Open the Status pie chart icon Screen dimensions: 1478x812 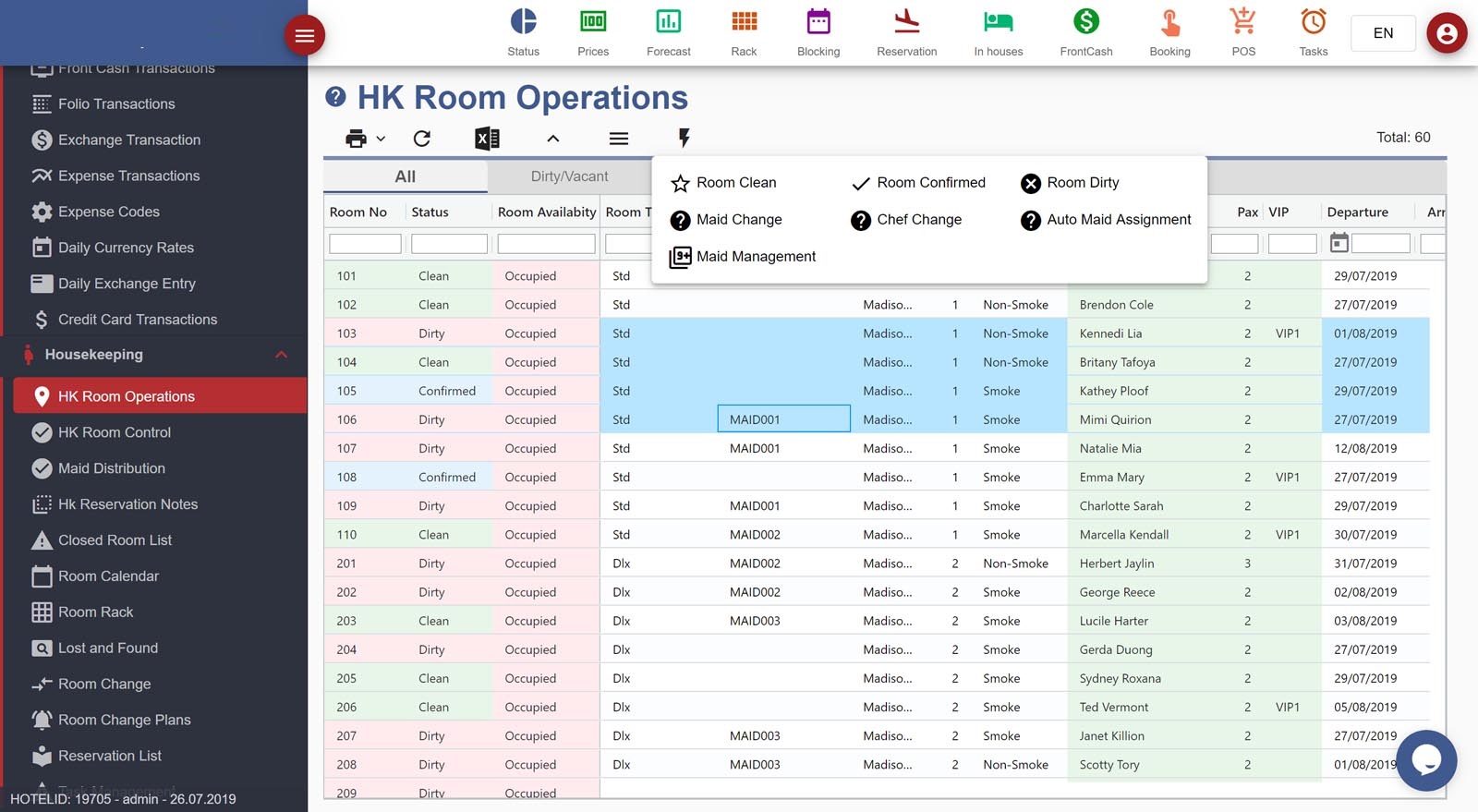click(523, 21)
